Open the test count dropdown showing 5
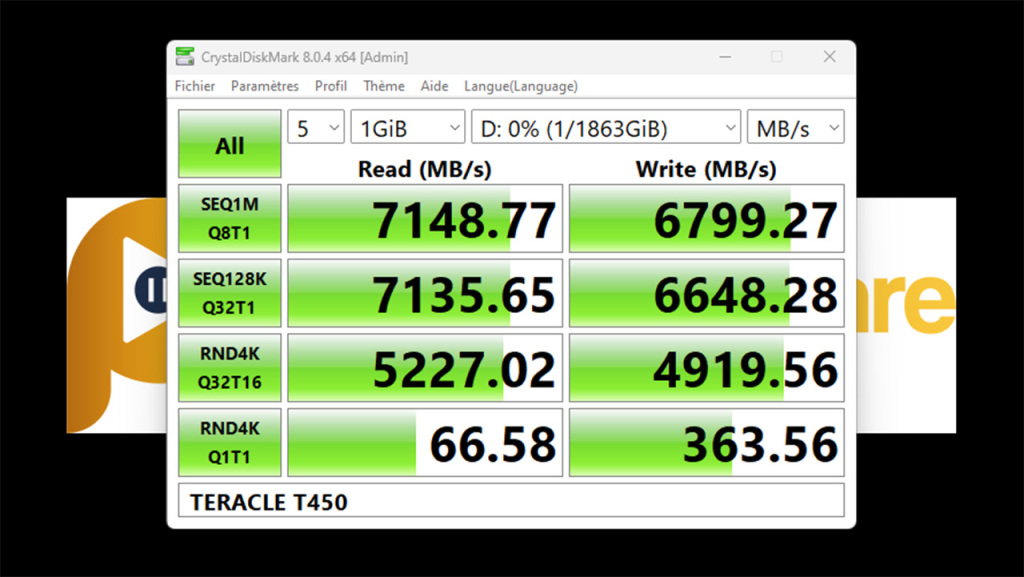This screenshot has height=577, width=1024. pyautogui.click(x=315, y=127)
